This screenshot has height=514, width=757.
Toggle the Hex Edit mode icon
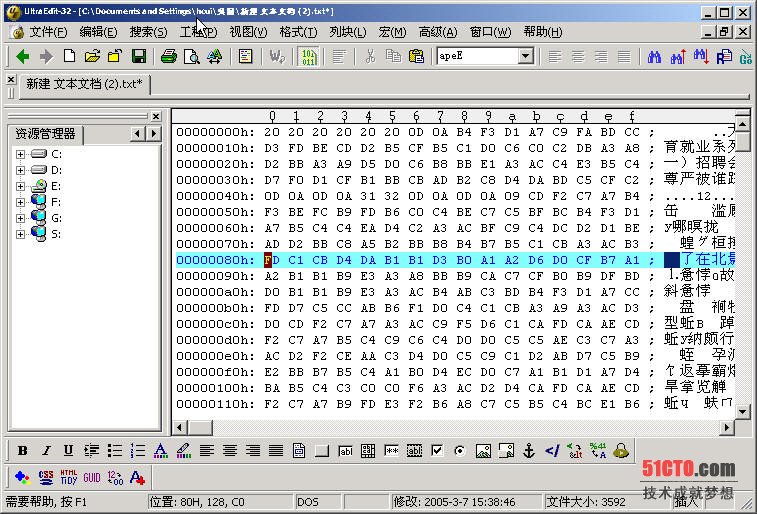coord(308,56)
